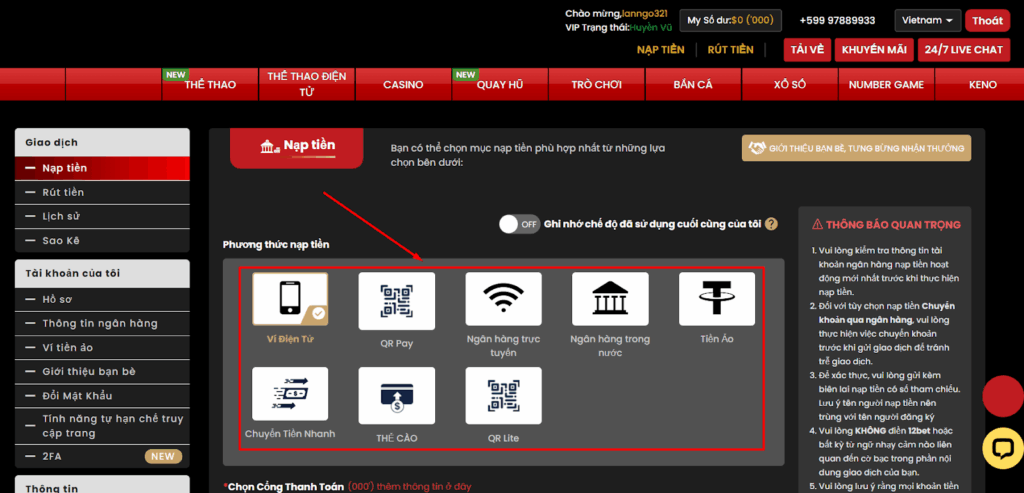Image resolution: width=1024 pixels, height=493 pixels.
Task: Open NUMBER GAME menu
Action: pyautogui.click(x=886, y=84)
